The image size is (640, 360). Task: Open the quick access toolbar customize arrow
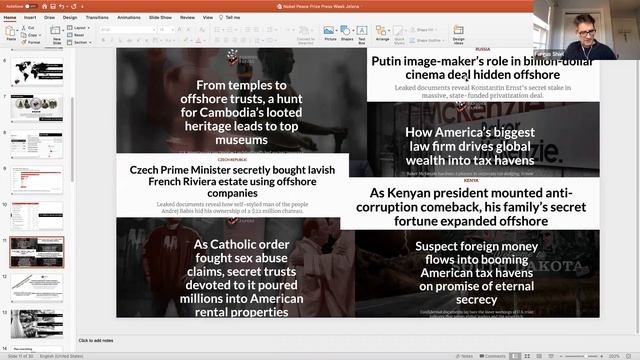pos(82,7)
